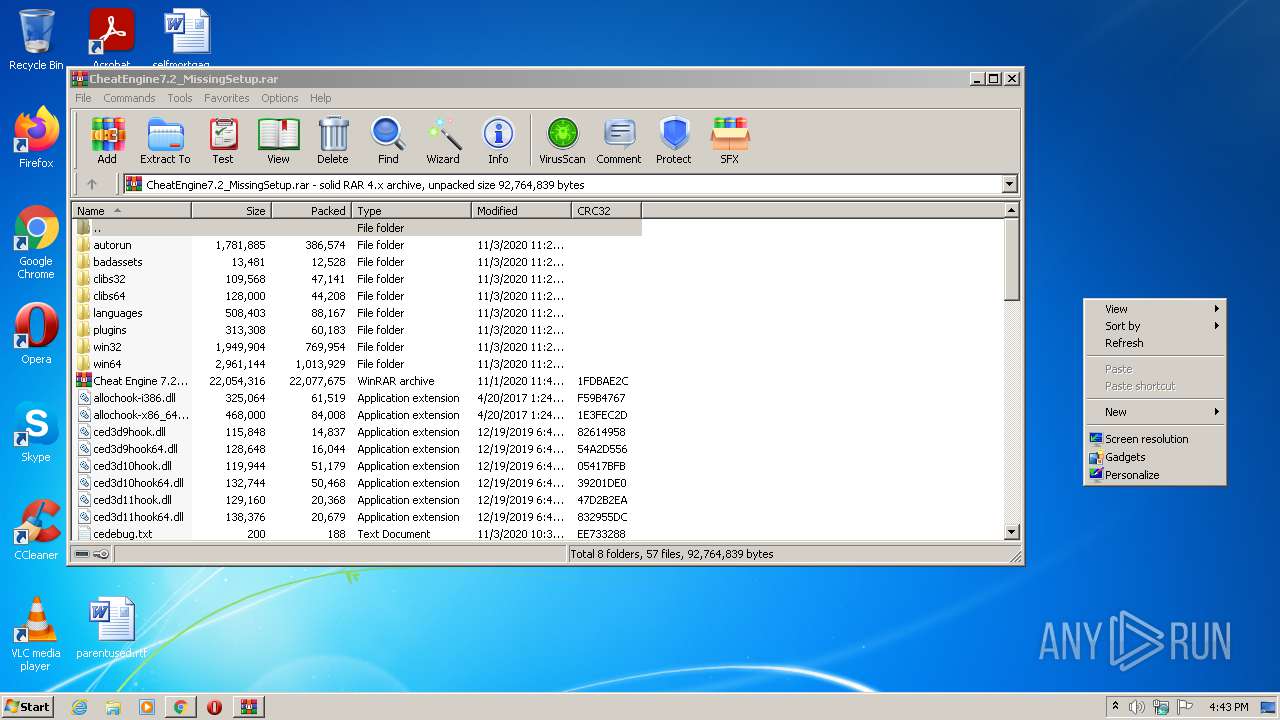
Task: Show hidden system tray icons
Action: coord(1115,707)
